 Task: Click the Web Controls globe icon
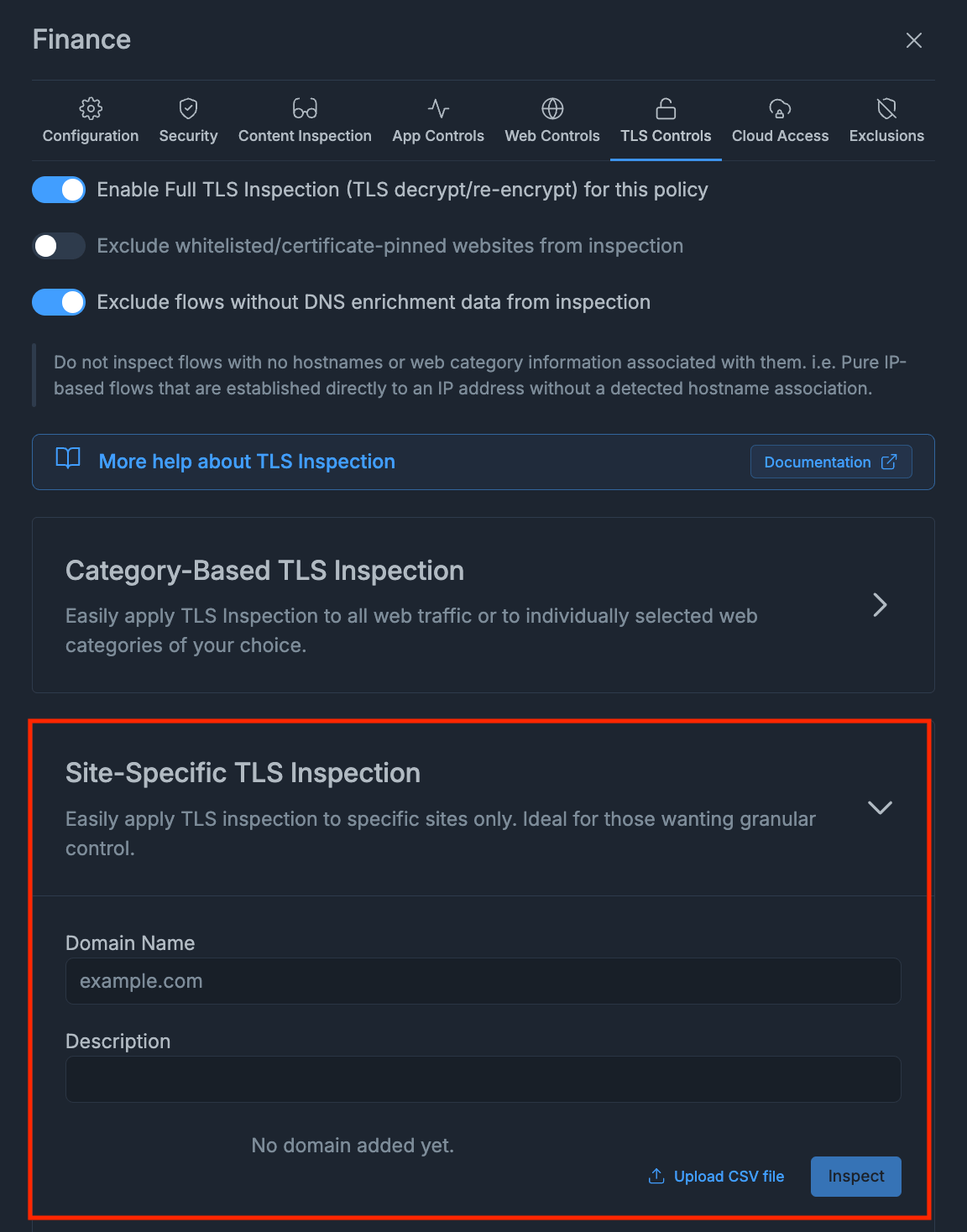click(551, 107)
